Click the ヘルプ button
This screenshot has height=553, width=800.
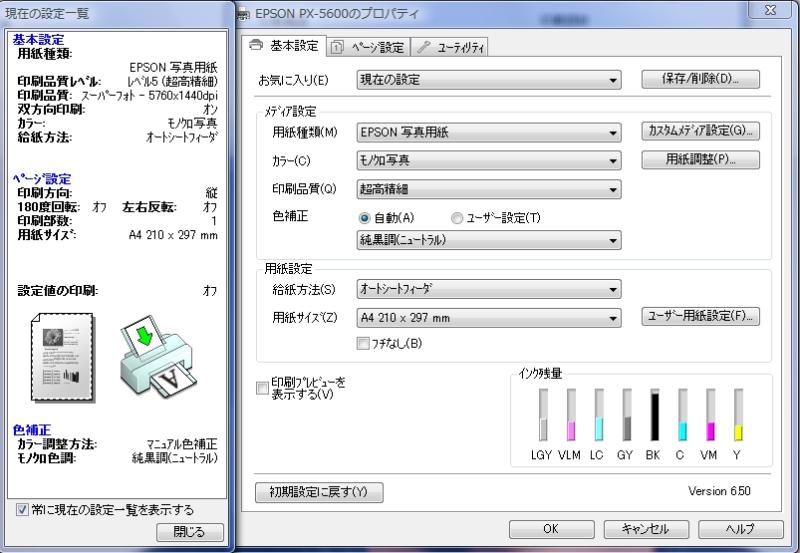pos(741,529)
